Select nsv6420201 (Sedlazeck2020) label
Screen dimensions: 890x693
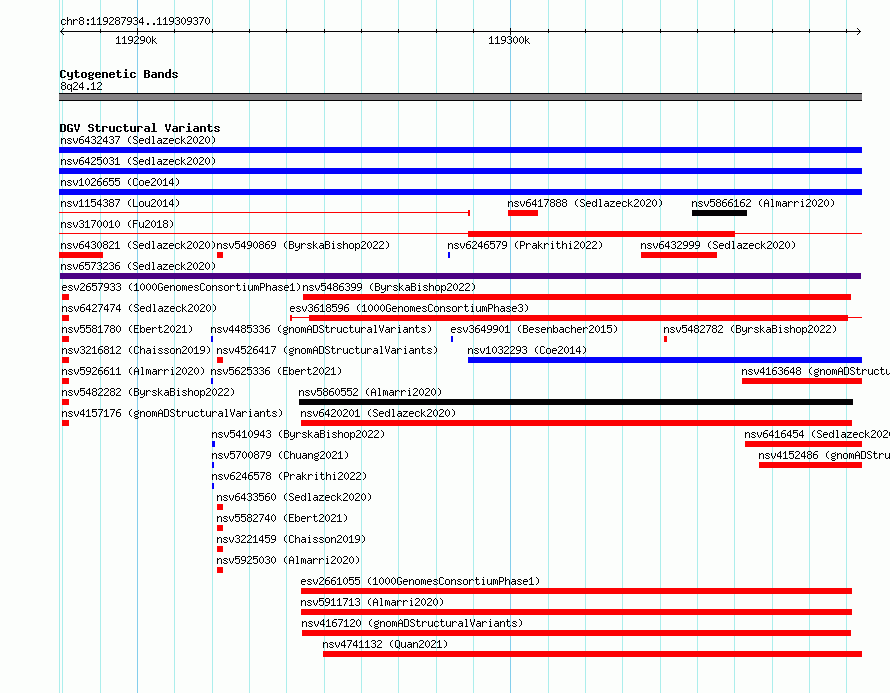point(378,413)
